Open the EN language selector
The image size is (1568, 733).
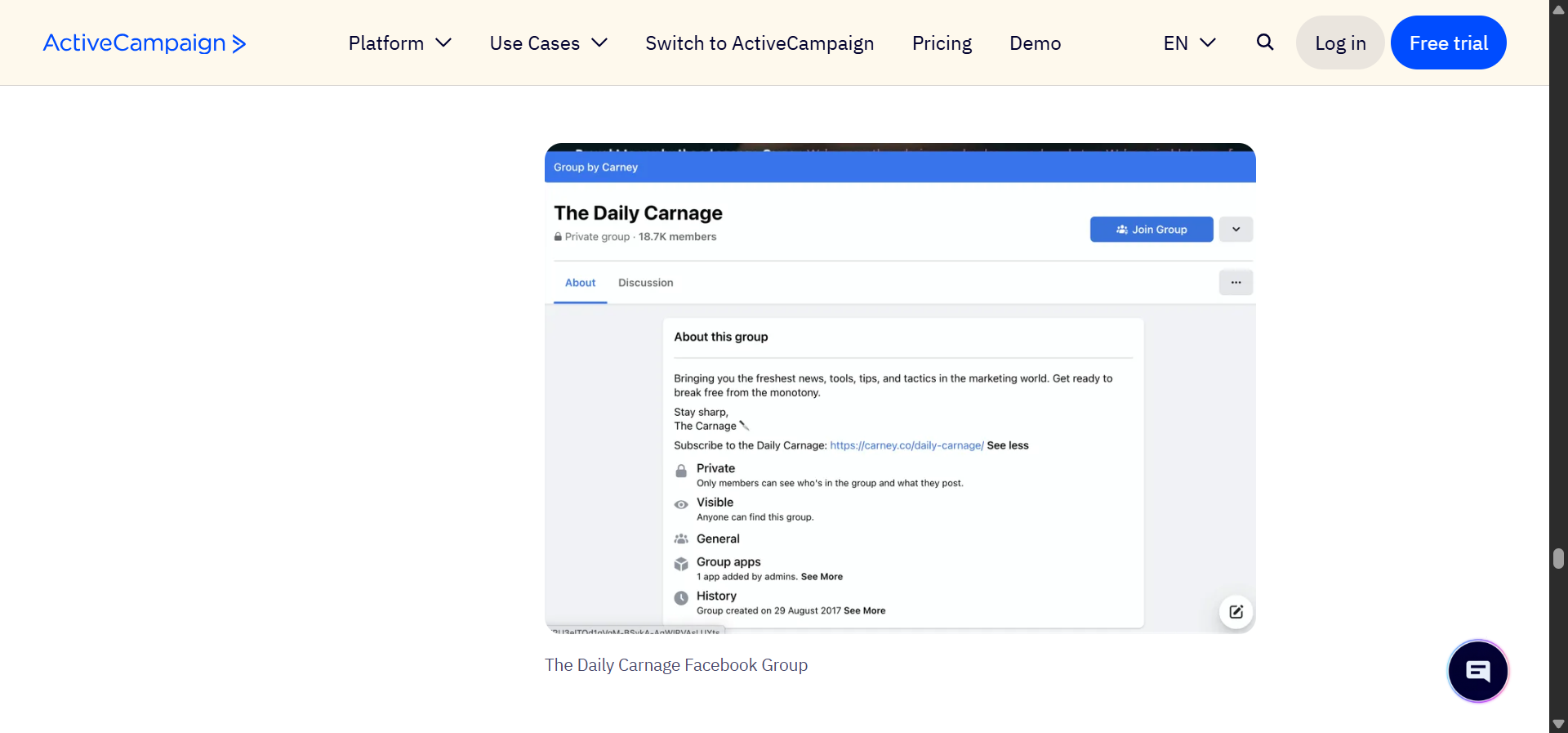pos(1190,43)
